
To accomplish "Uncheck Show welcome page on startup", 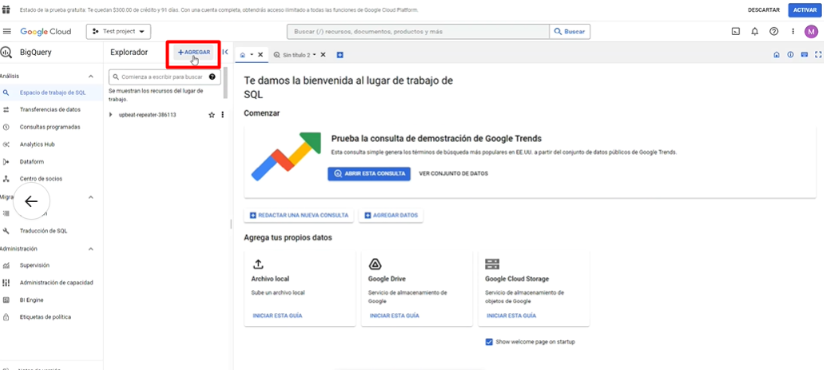I will 489,342.
